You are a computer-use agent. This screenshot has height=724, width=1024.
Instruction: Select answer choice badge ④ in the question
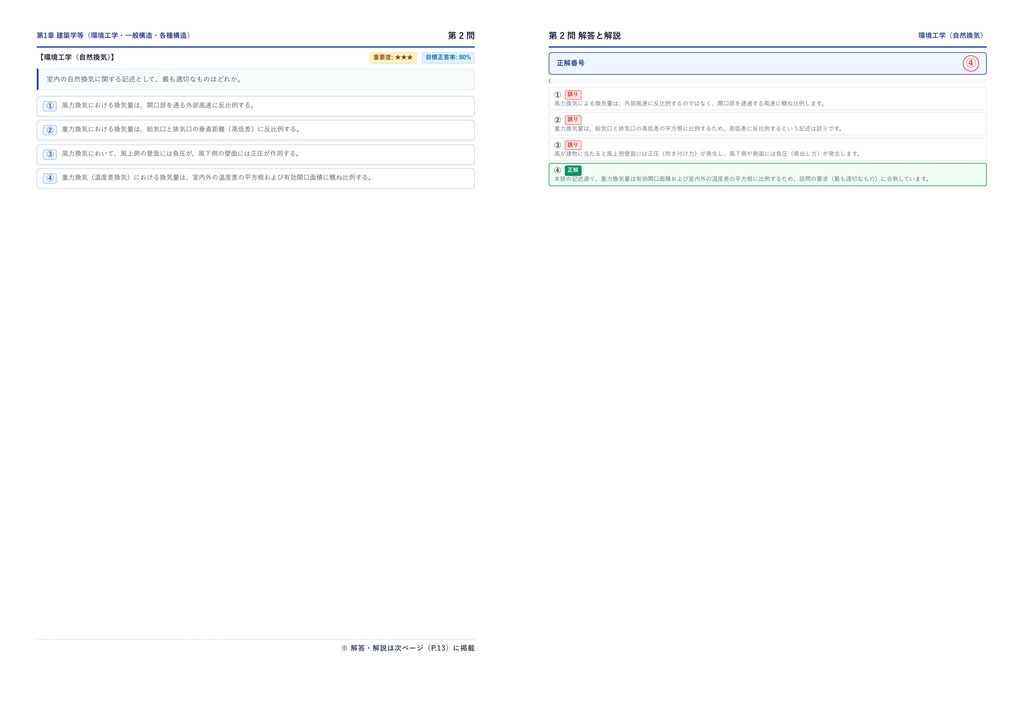point(50,178)
